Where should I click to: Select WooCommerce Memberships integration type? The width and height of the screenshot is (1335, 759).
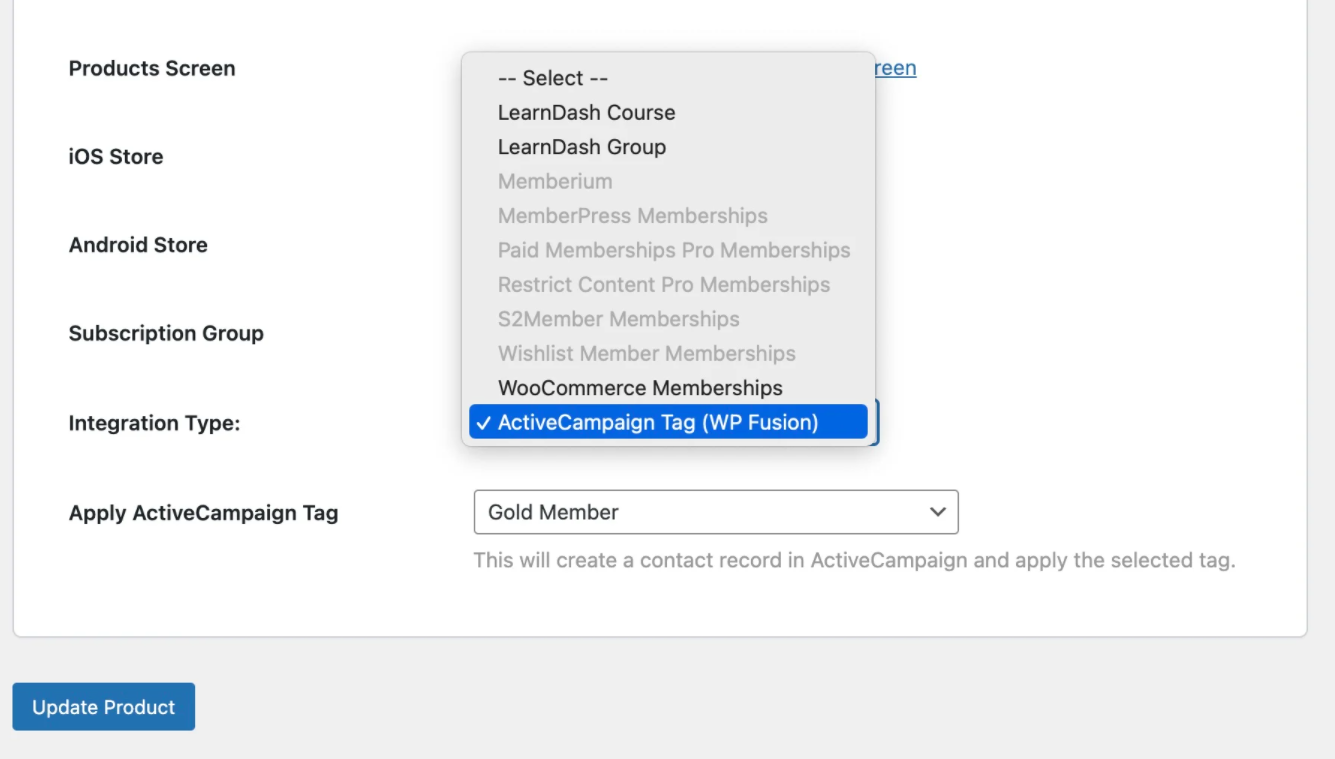(640, 388)
